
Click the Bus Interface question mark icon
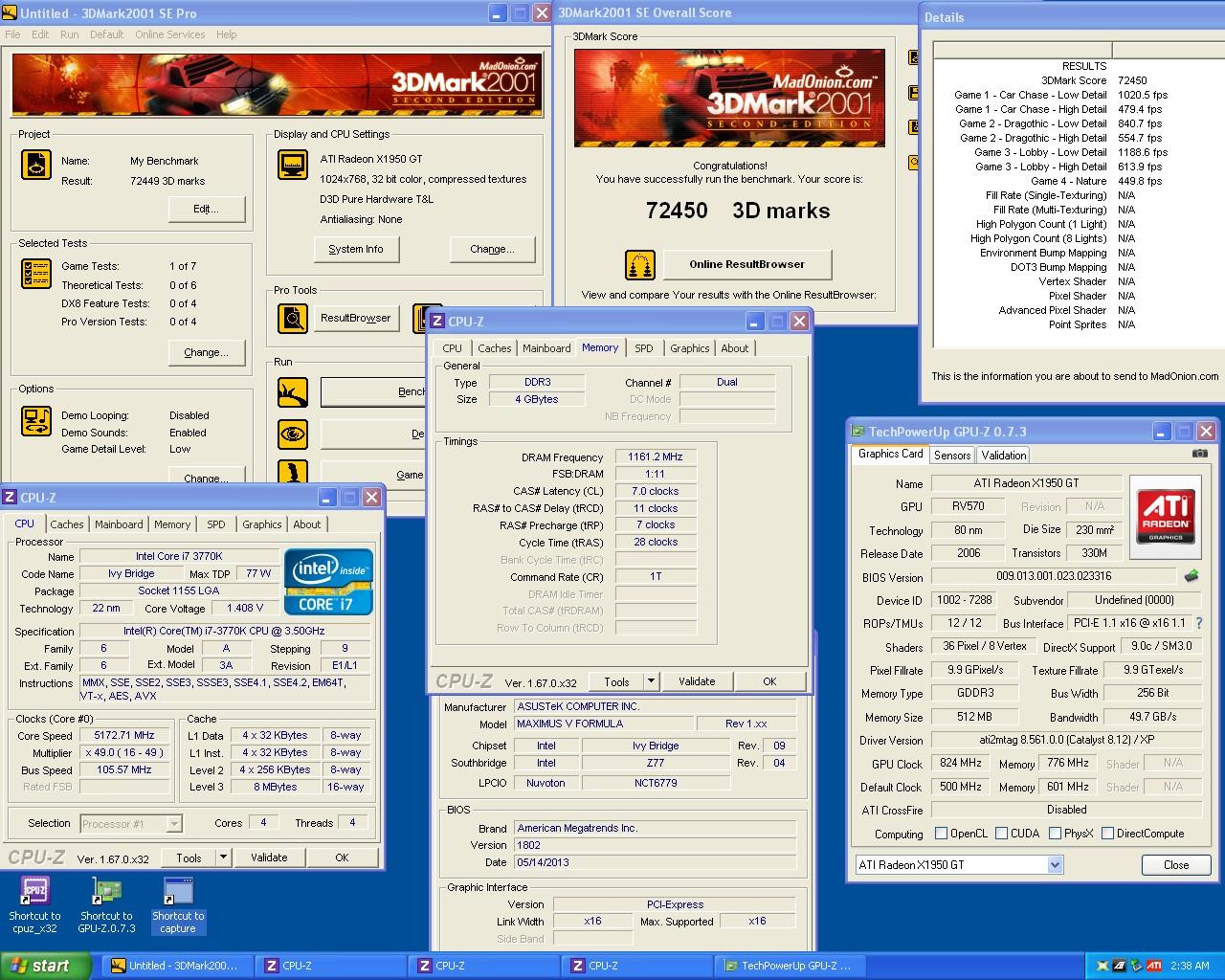coord(1198,623)
